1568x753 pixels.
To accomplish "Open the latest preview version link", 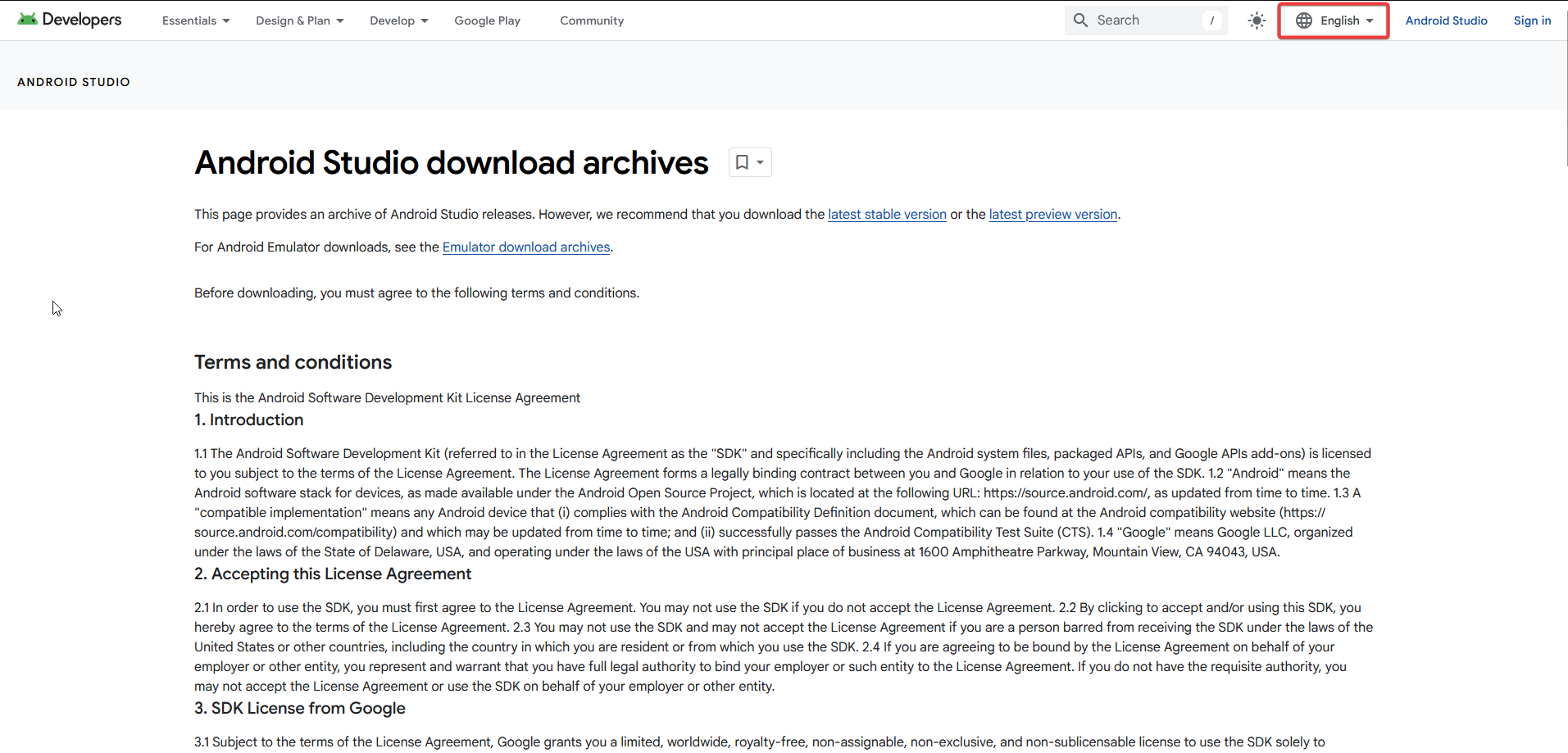I will coord(1053,214).
